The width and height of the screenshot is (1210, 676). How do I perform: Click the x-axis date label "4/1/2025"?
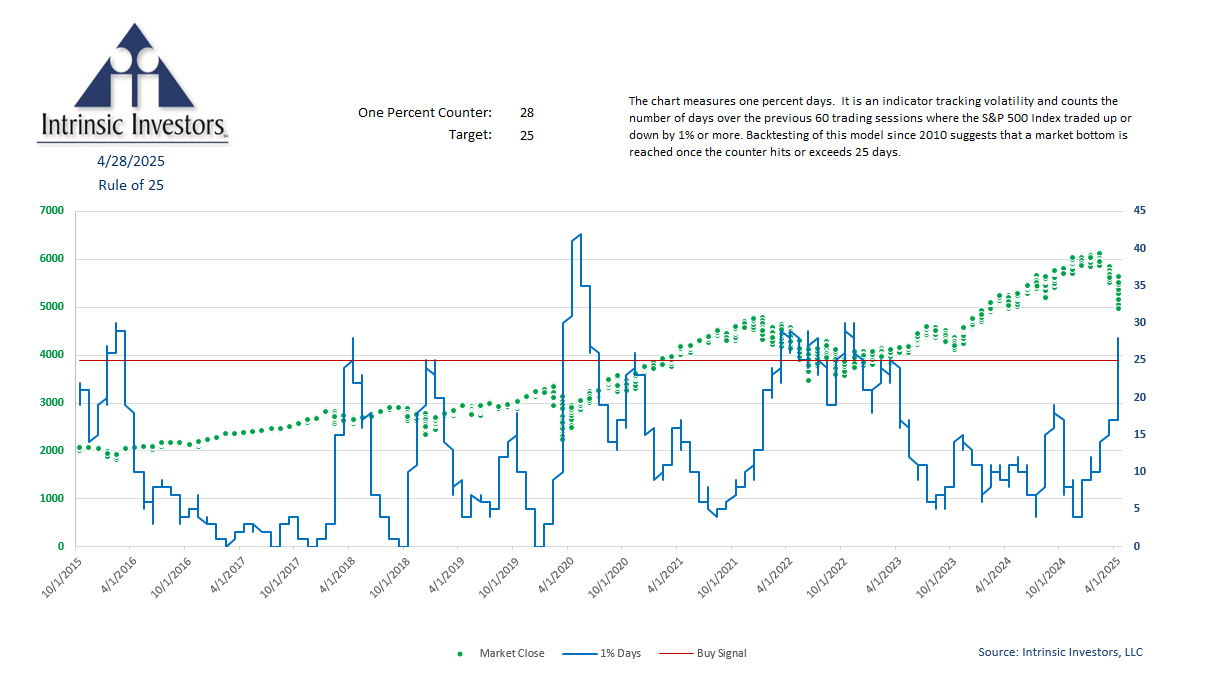1102,576
